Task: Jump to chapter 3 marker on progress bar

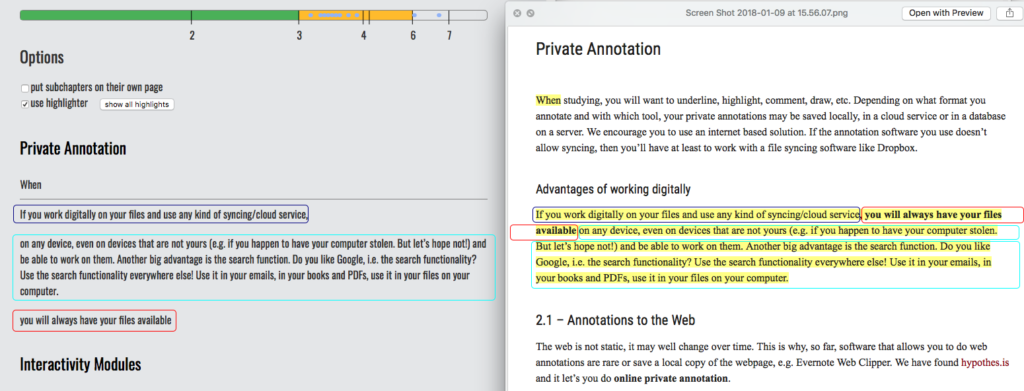Action: pos(299,35)
